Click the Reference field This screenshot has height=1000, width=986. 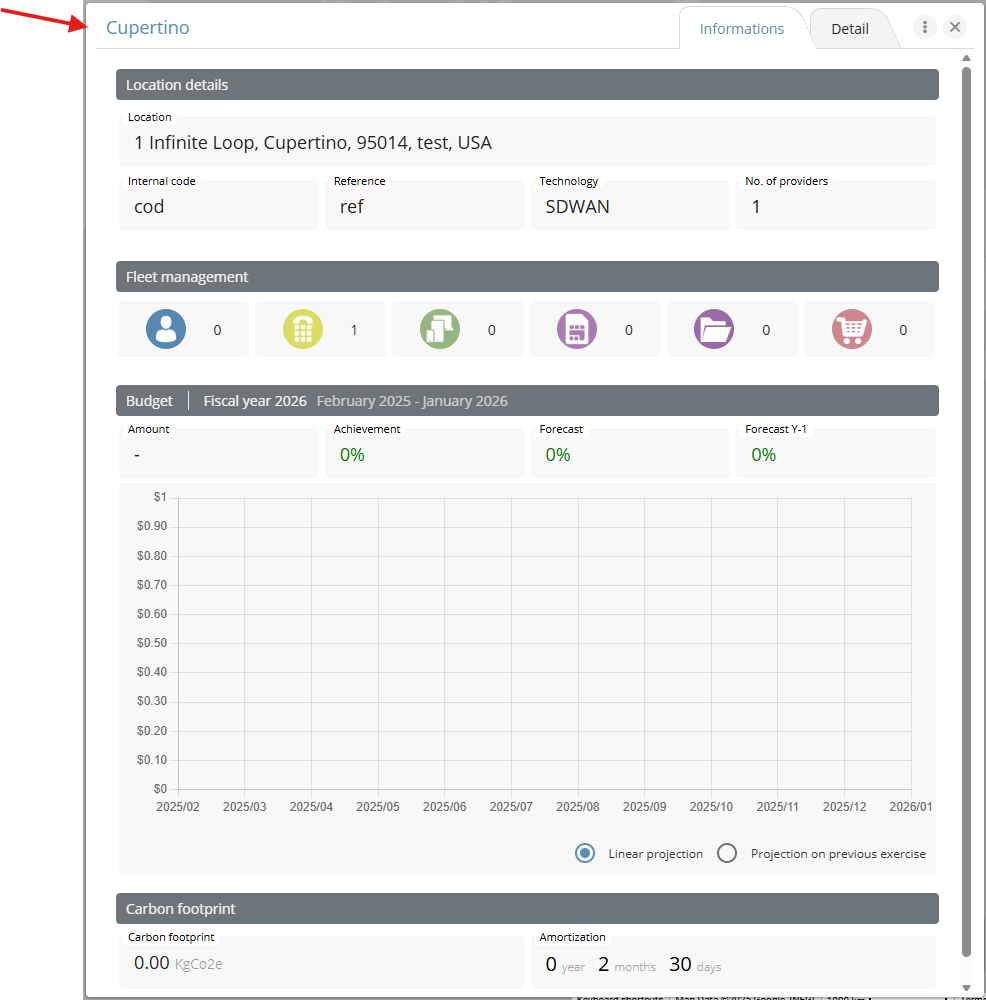pos(424,207)
